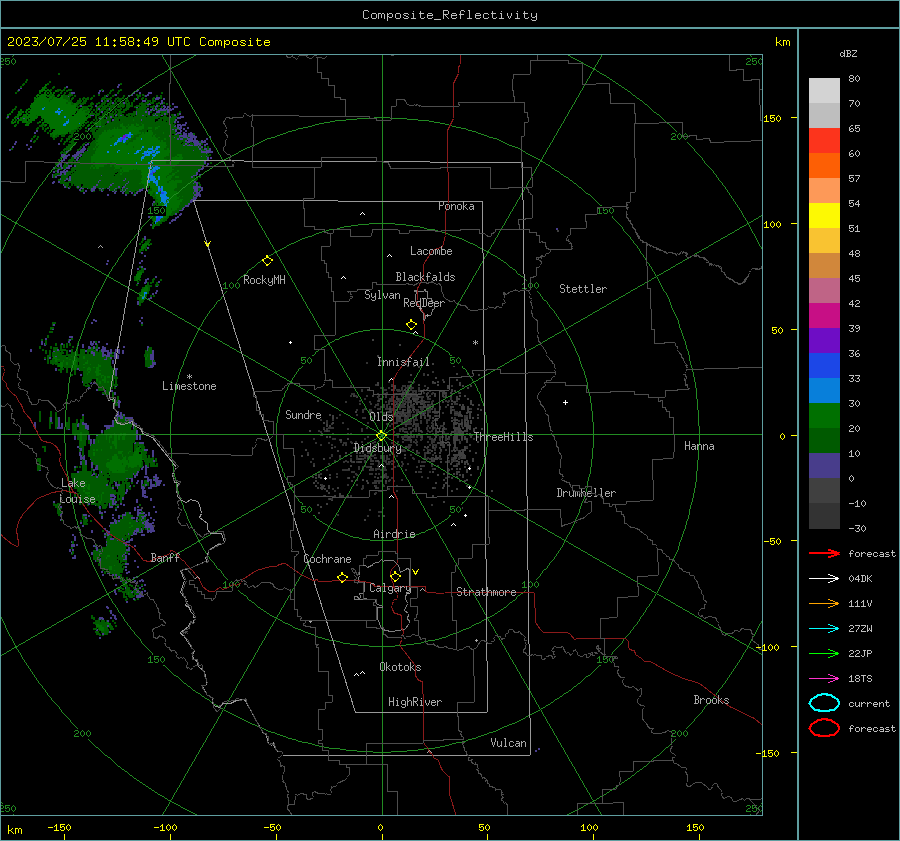Click the Okotoks city label
This screenshot has height=841, width=900.
[x=400, y=667]
